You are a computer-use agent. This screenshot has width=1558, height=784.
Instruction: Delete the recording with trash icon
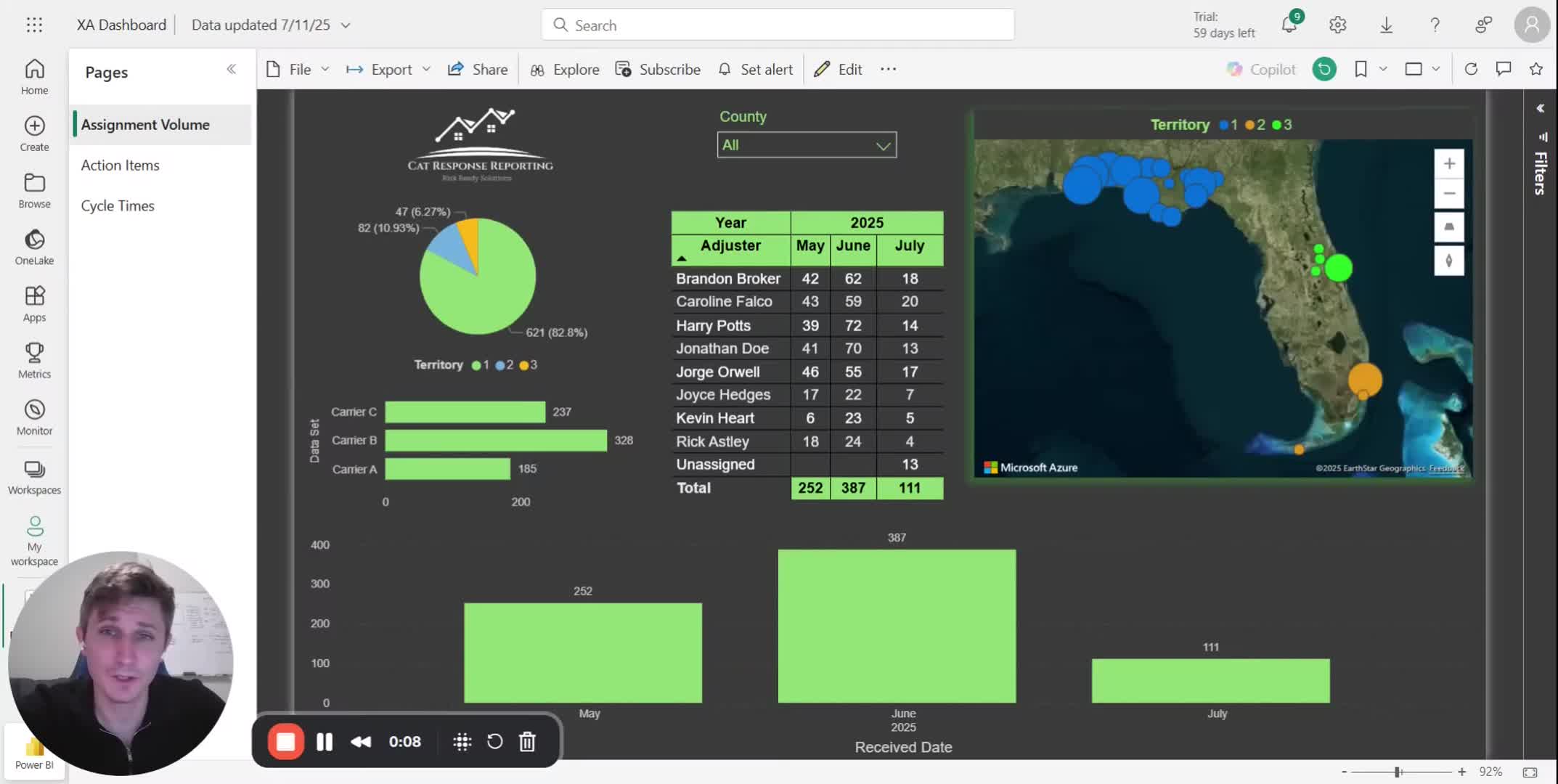click(527, 741)
